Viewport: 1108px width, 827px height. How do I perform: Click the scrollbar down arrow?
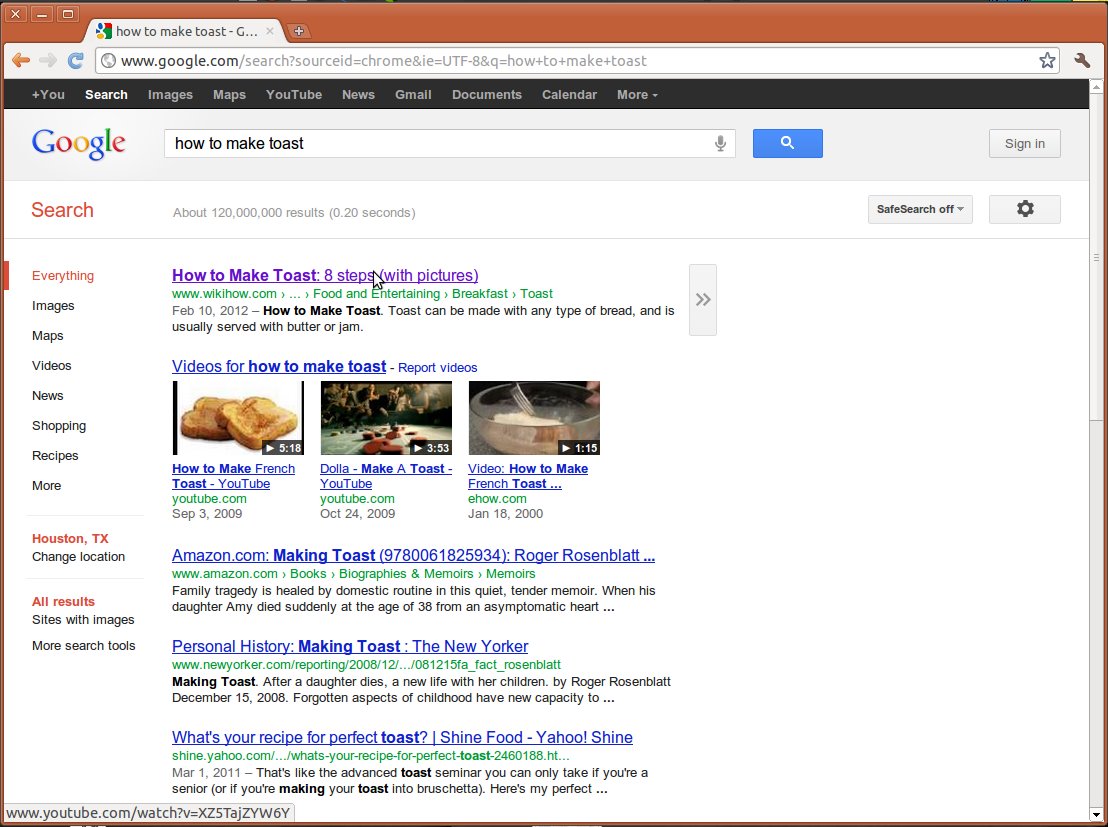pyautogui.click(x=1096, y=814)
